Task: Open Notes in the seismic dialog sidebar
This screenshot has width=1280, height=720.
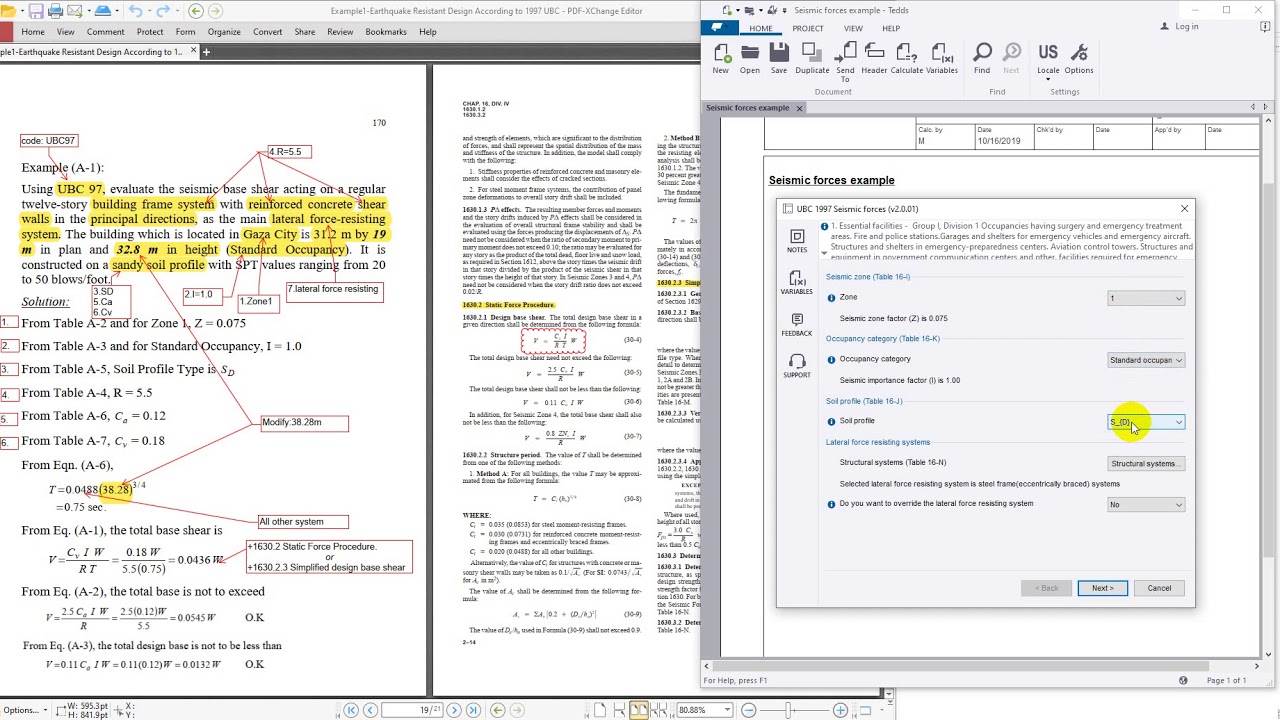Action: click(797, 241)
